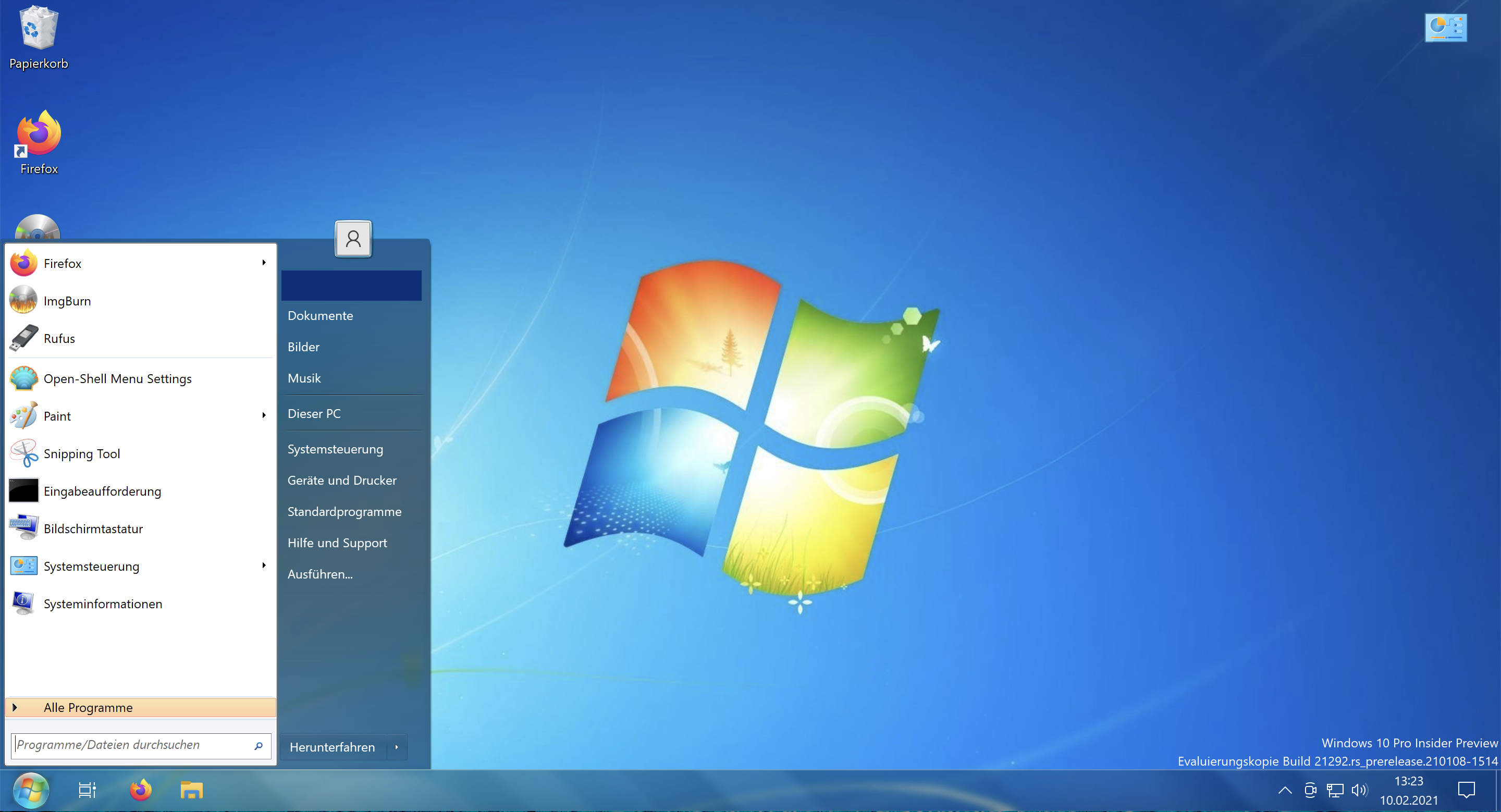This screenshot has width=1501, height=812.
Task: Launch ImgBurn from the start menu
Action: click(x=66, y=301)
